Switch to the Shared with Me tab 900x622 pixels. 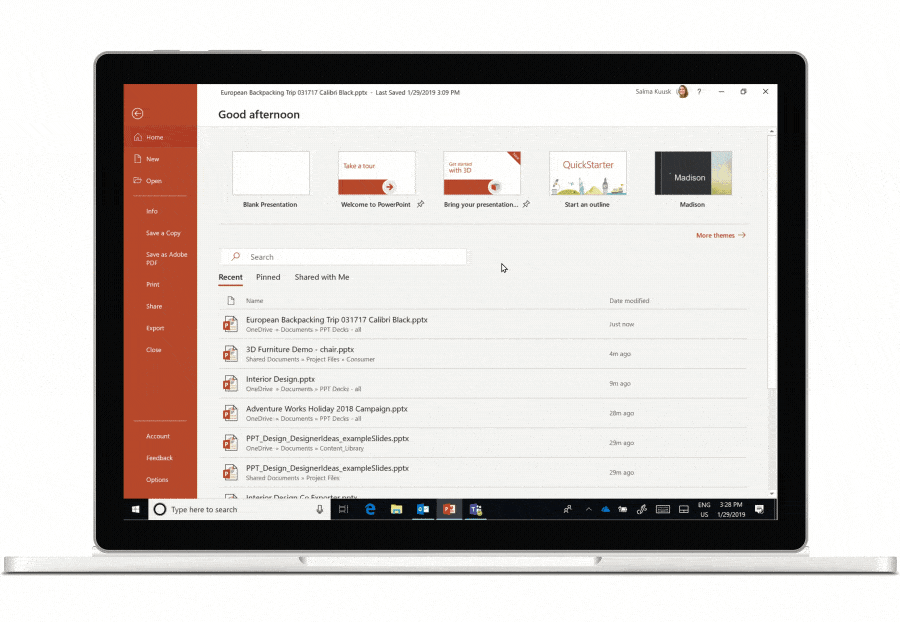point(322,277)
